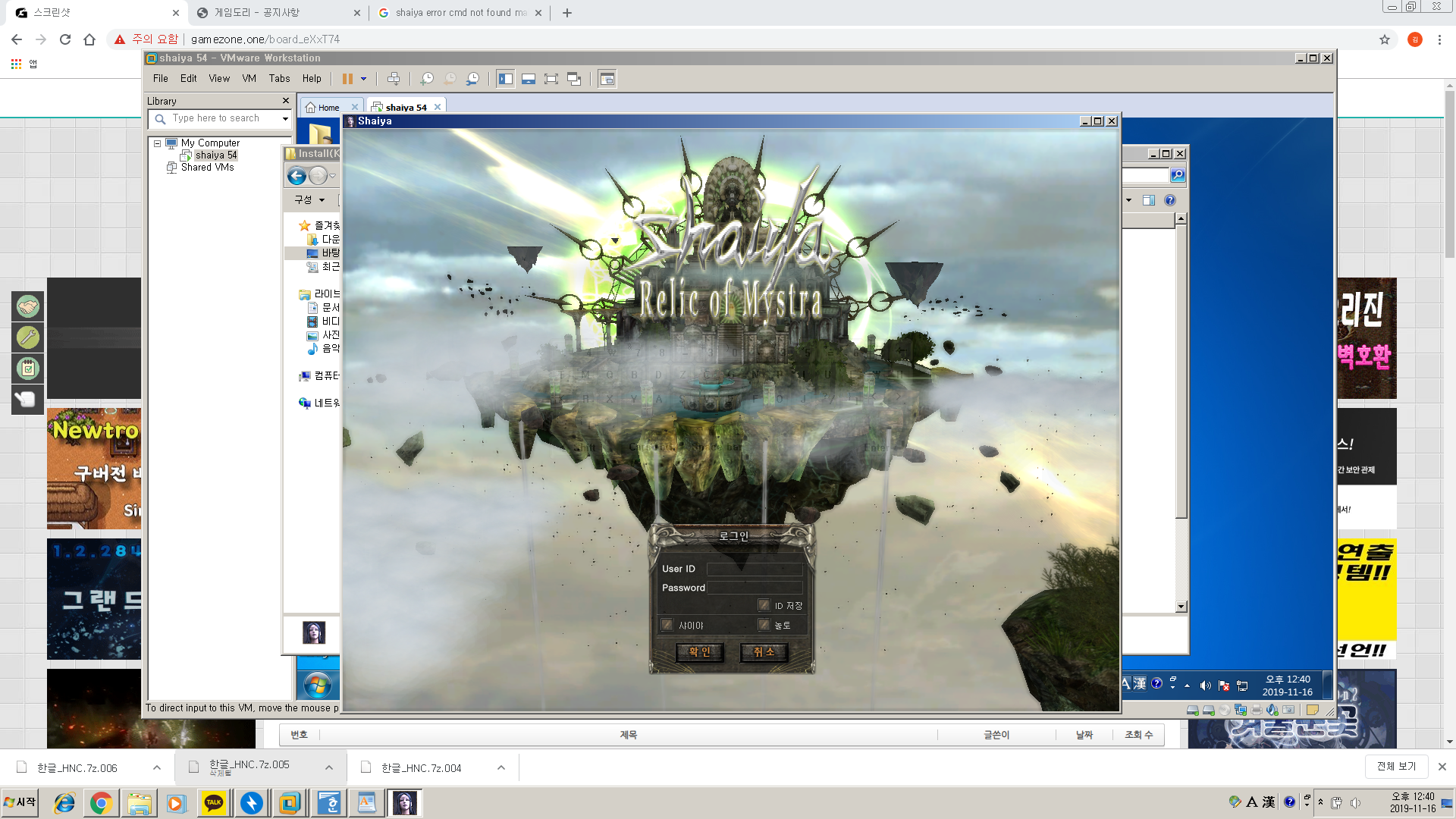Toggle the library sidebar view icon
Screen dimensions: 1456x819
click(506, 79)
